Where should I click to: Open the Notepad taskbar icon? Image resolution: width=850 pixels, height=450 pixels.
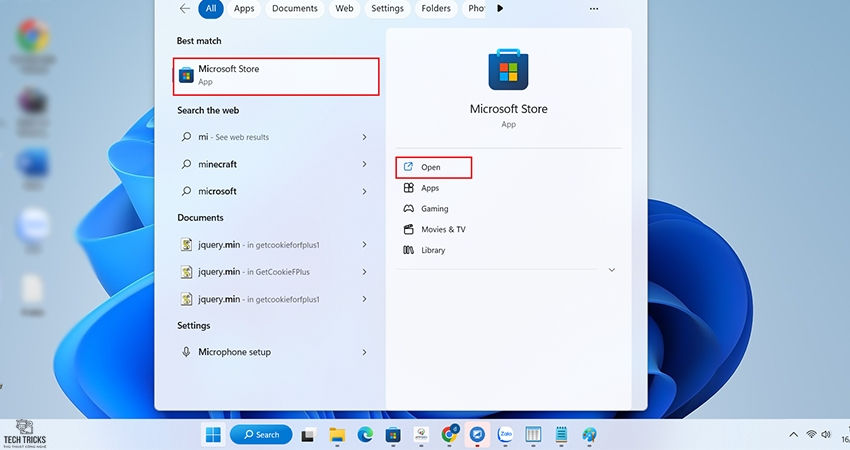pyautogui.click(x=562, y=435)
